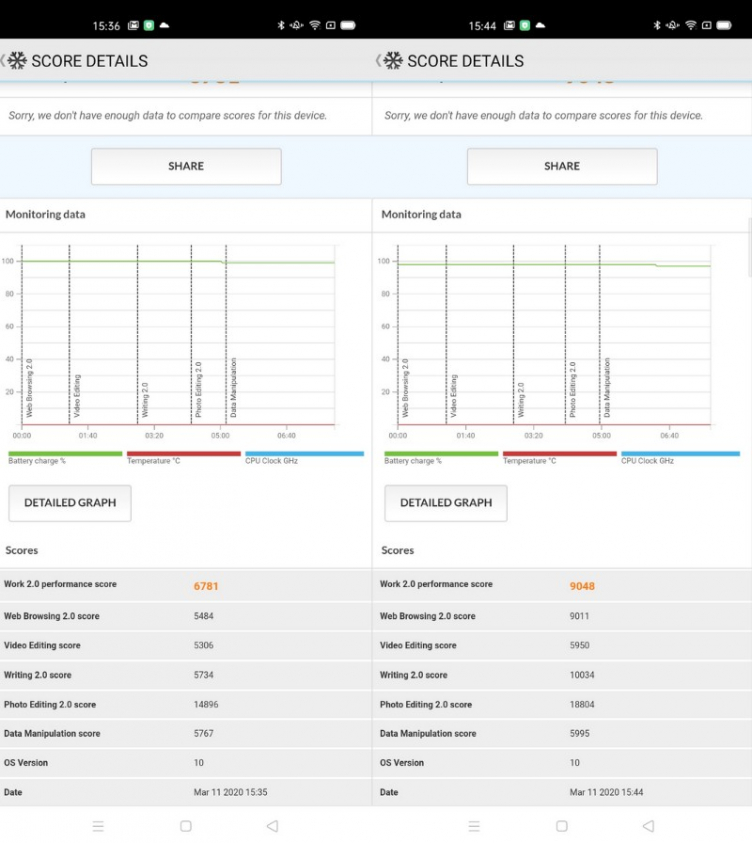The width and height of the screenshot is (752, 843).
Task: Click green Battery charge % legend on left
Action: (64, 454)
